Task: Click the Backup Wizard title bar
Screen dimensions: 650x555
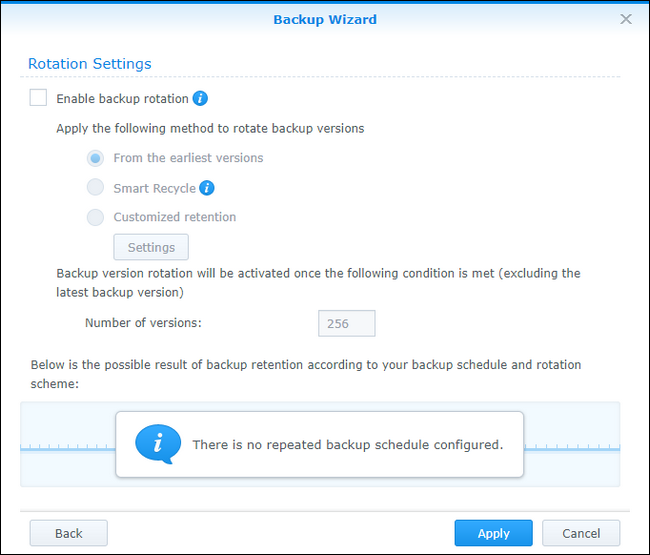Action: (x=325, y=19)
